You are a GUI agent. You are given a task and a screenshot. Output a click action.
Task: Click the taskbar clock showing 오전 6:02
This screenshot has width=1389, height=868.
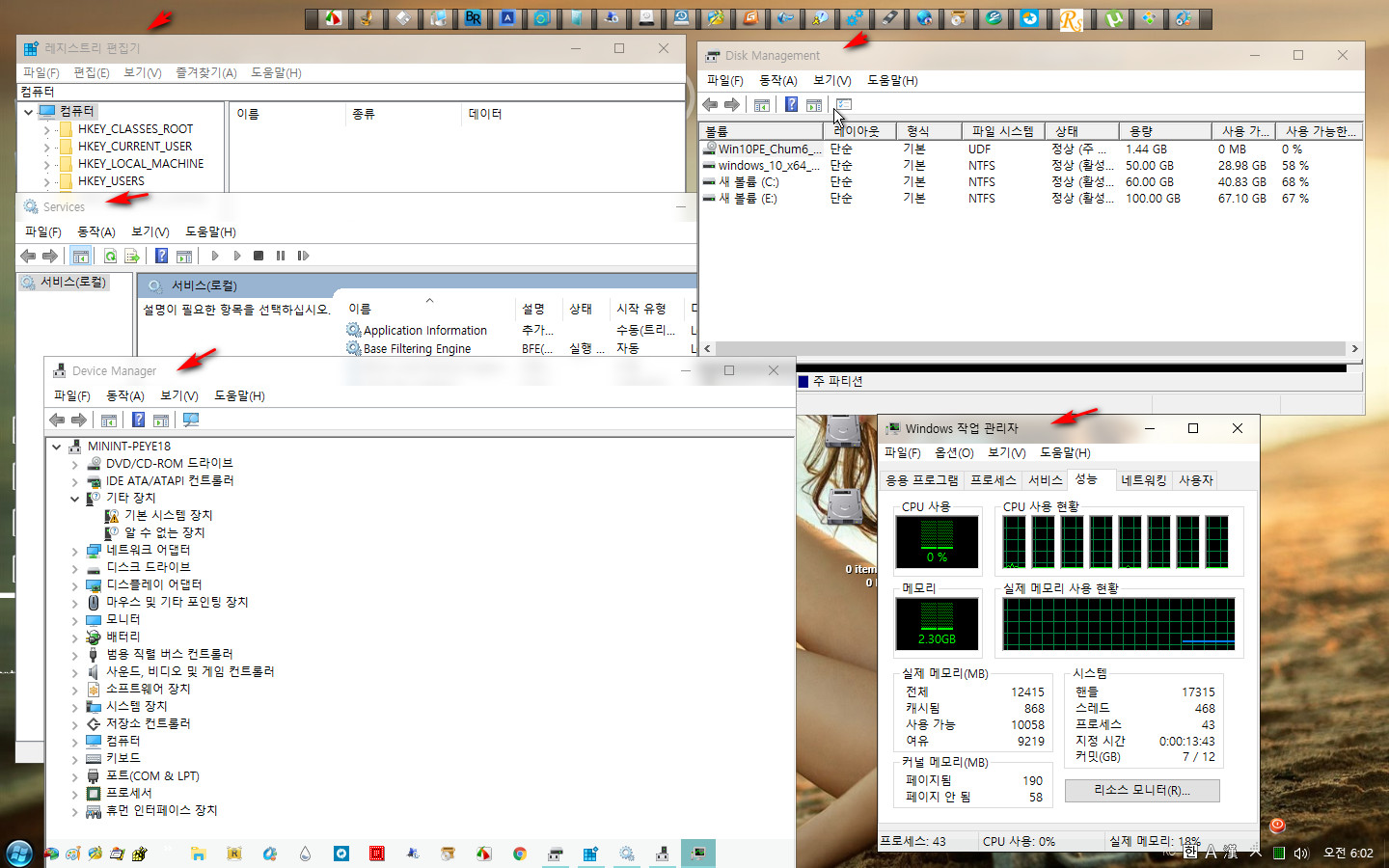tap(1348, 854)
